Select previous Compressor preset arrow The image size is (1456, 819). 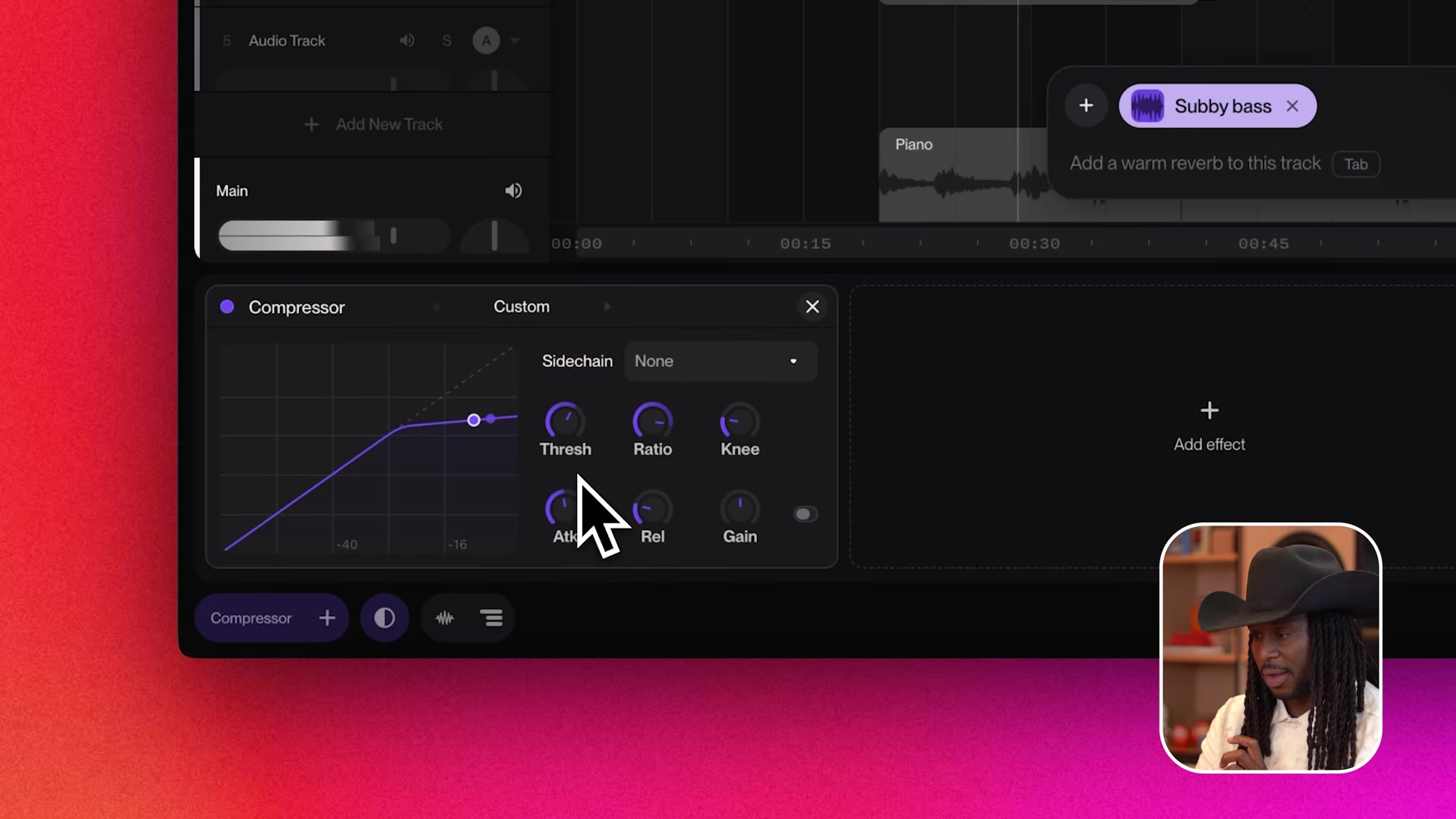click(437, 307)
